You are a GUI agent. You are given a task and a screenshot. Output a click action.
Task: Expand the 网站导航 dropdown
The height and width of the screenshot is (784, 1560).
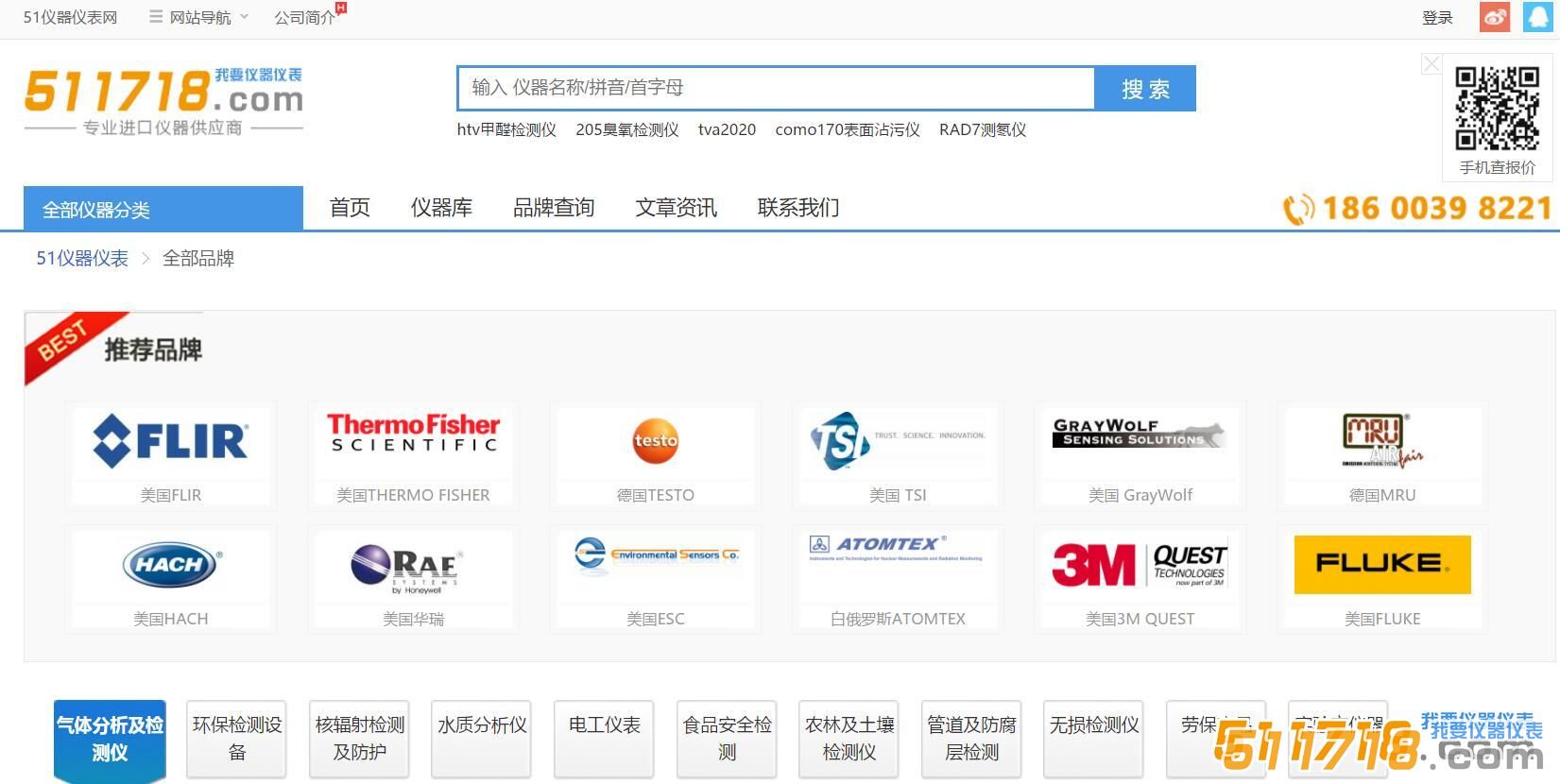(199, 17)
